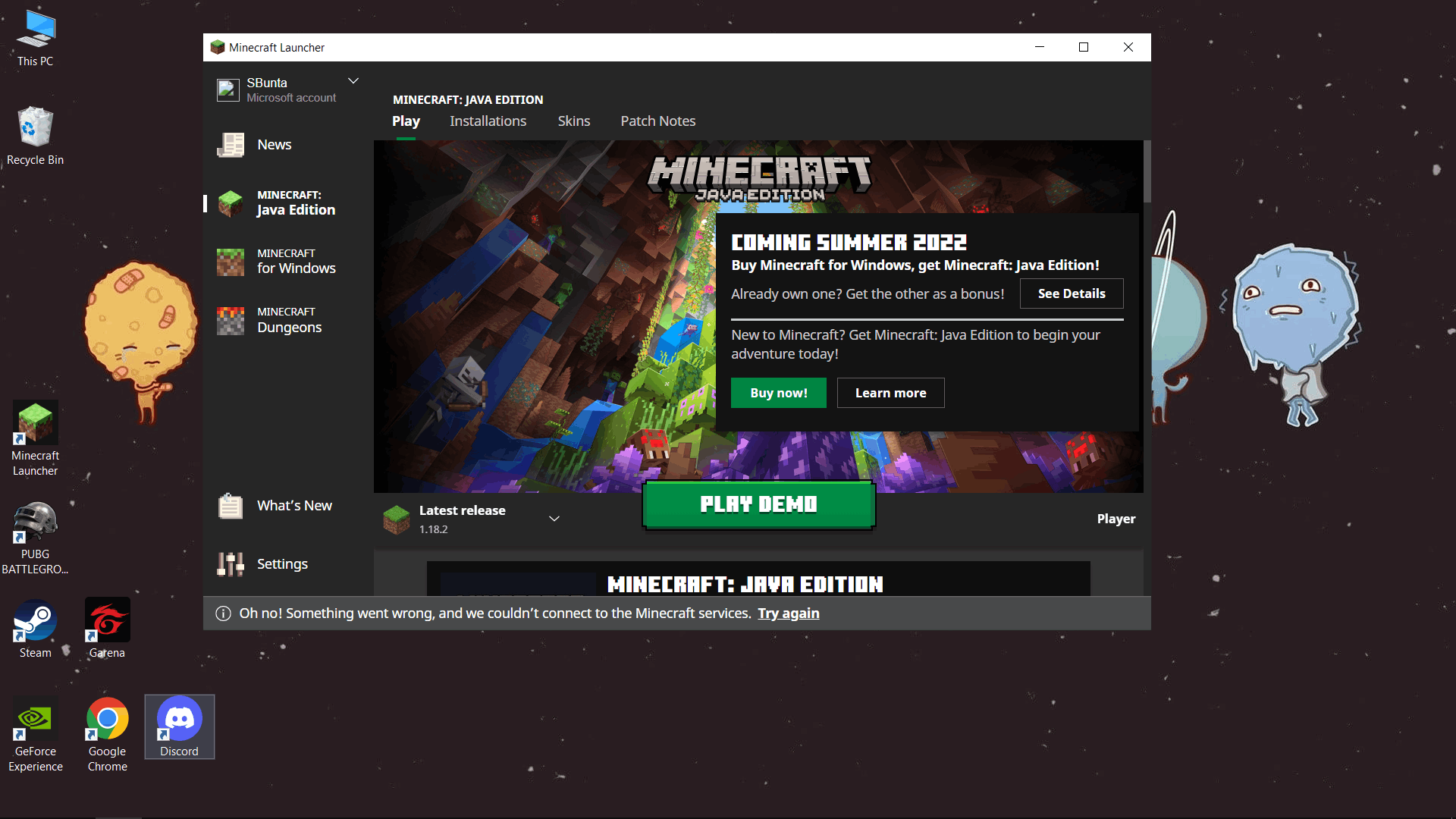
Task: Maximize the Minecraft Launcher window
Action: point(1084,47)
